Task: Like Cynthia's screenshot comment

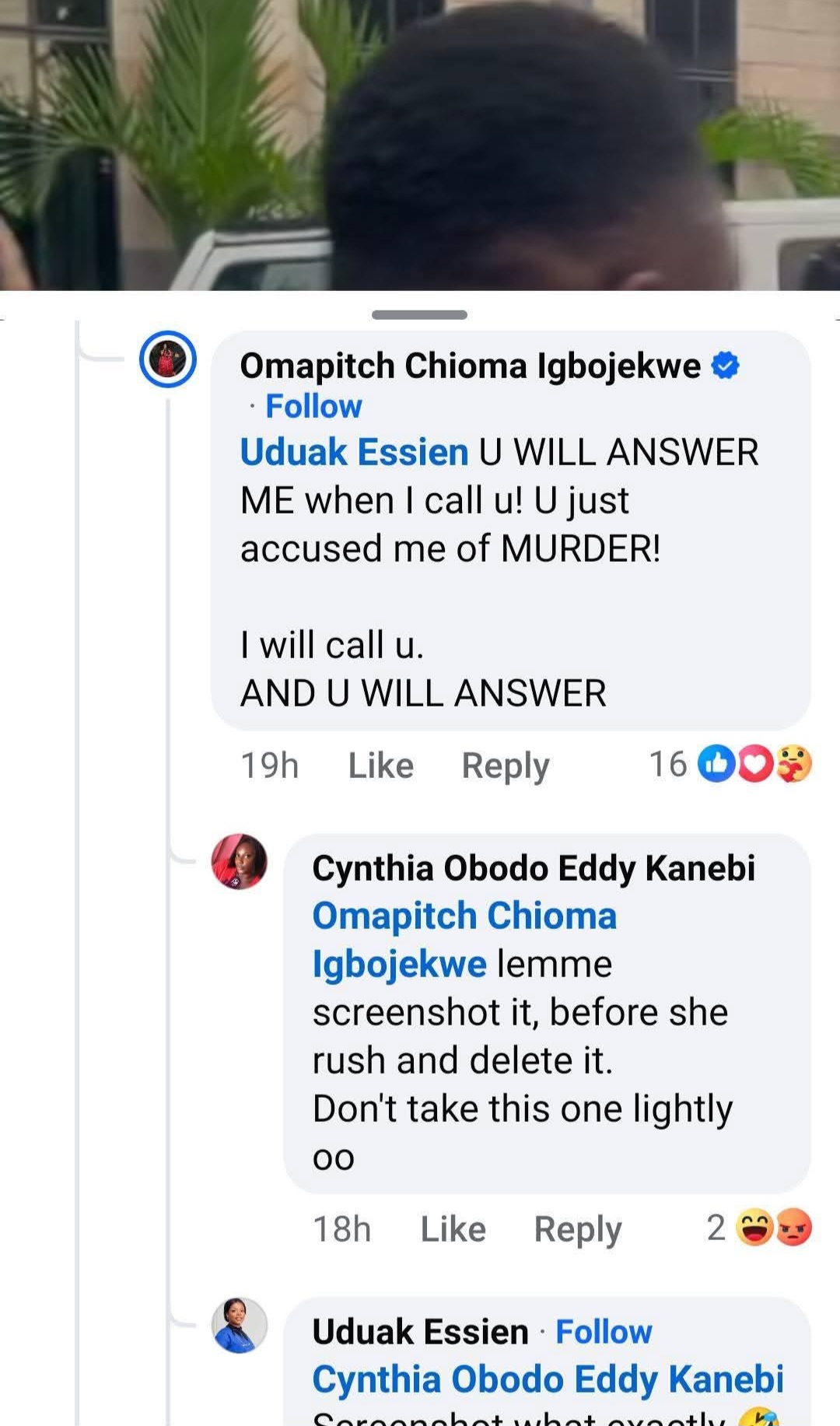Action: (x=454, y=1228)
